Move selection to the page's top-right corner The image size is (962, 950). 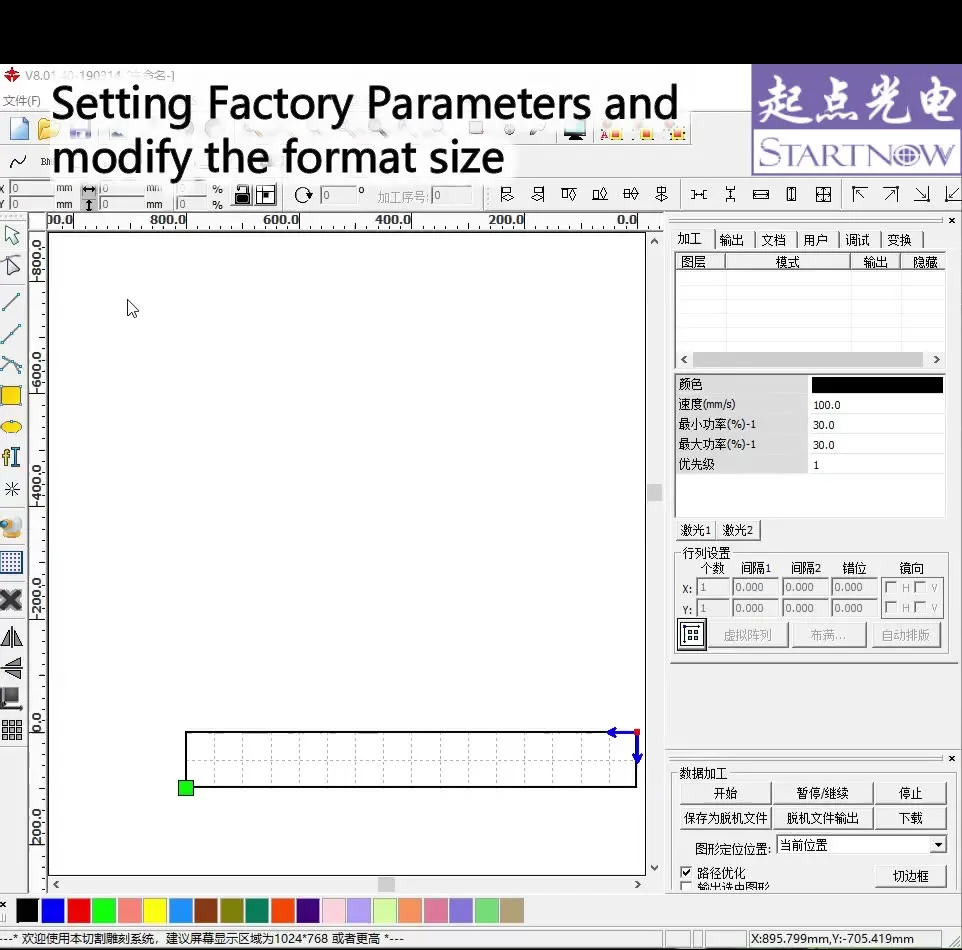pos(891,195)
